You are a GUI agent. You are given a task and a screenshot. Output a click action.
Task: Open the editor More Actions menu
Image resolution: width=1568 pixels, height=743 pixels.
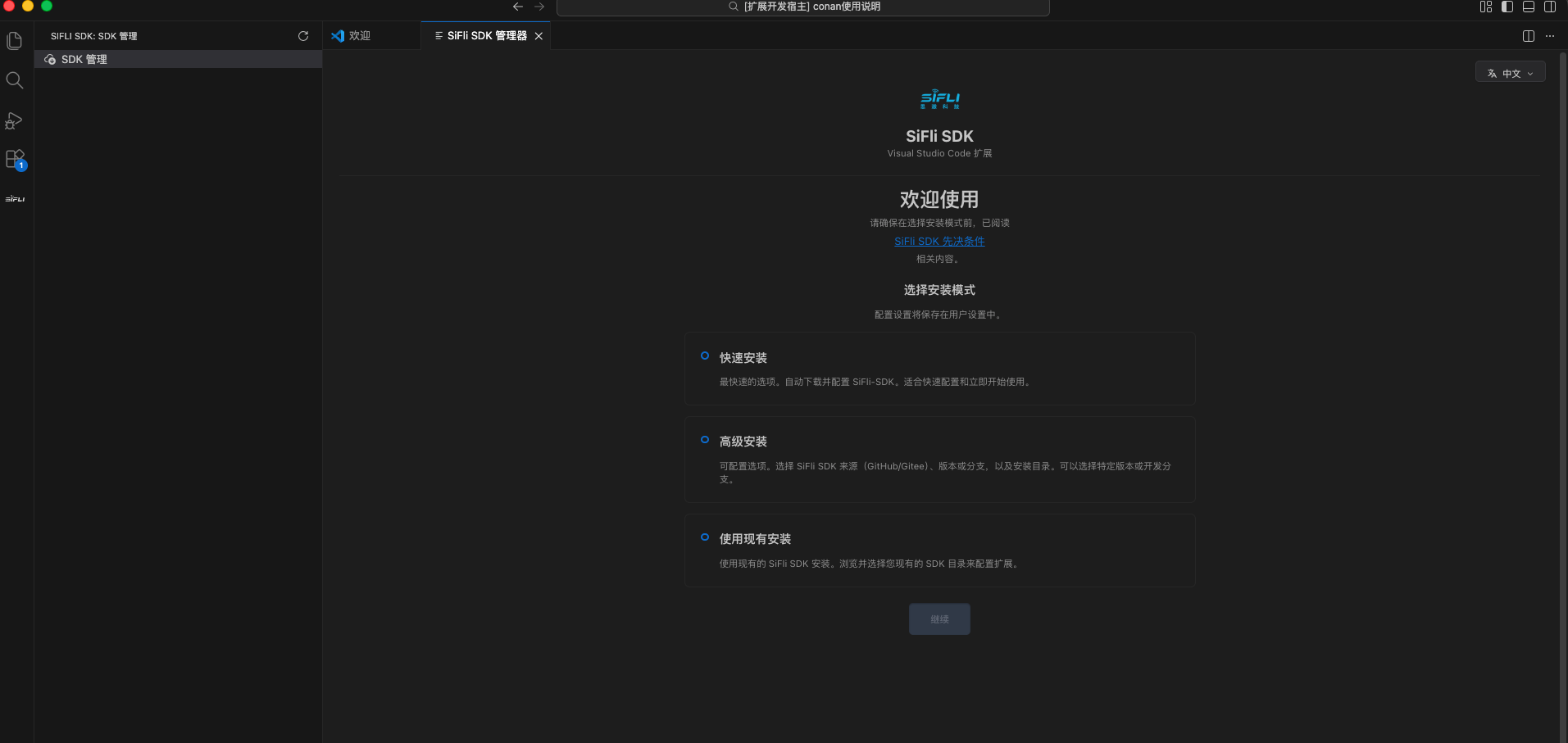[1549, 36]
